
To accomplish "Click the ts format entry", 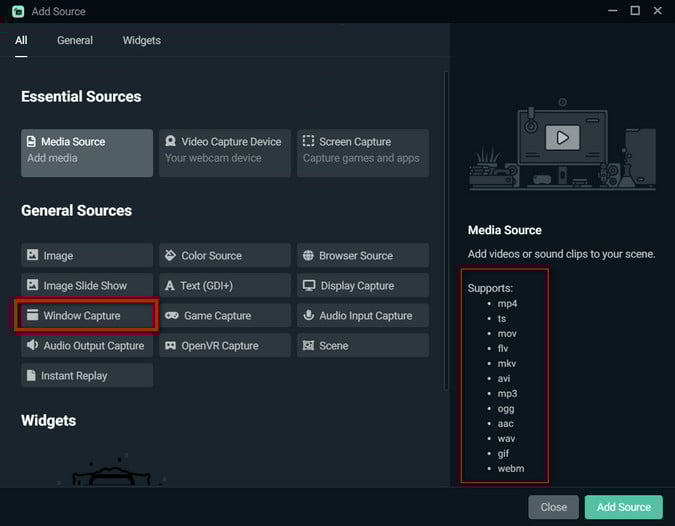I will click(502, 319).
